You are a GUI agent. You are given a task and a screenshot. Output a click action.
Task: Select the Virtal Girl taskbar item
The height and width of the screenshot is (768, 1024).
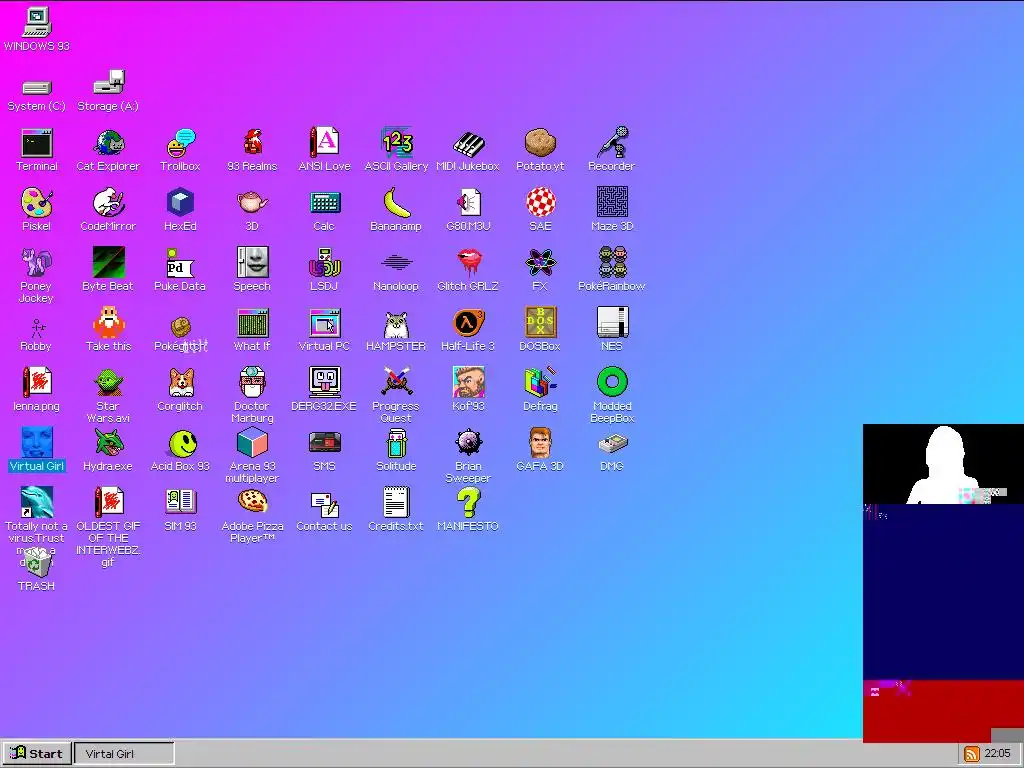(124, 754)
